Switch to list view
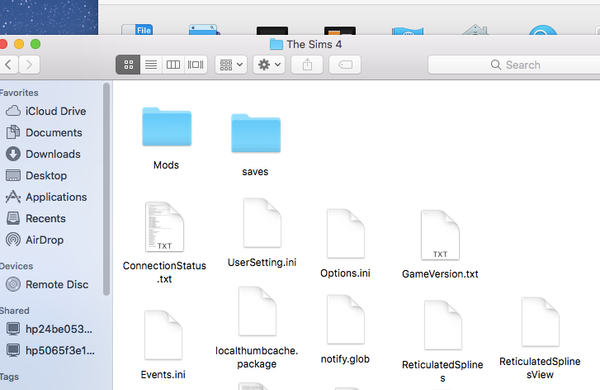 [x=151, y=65]
